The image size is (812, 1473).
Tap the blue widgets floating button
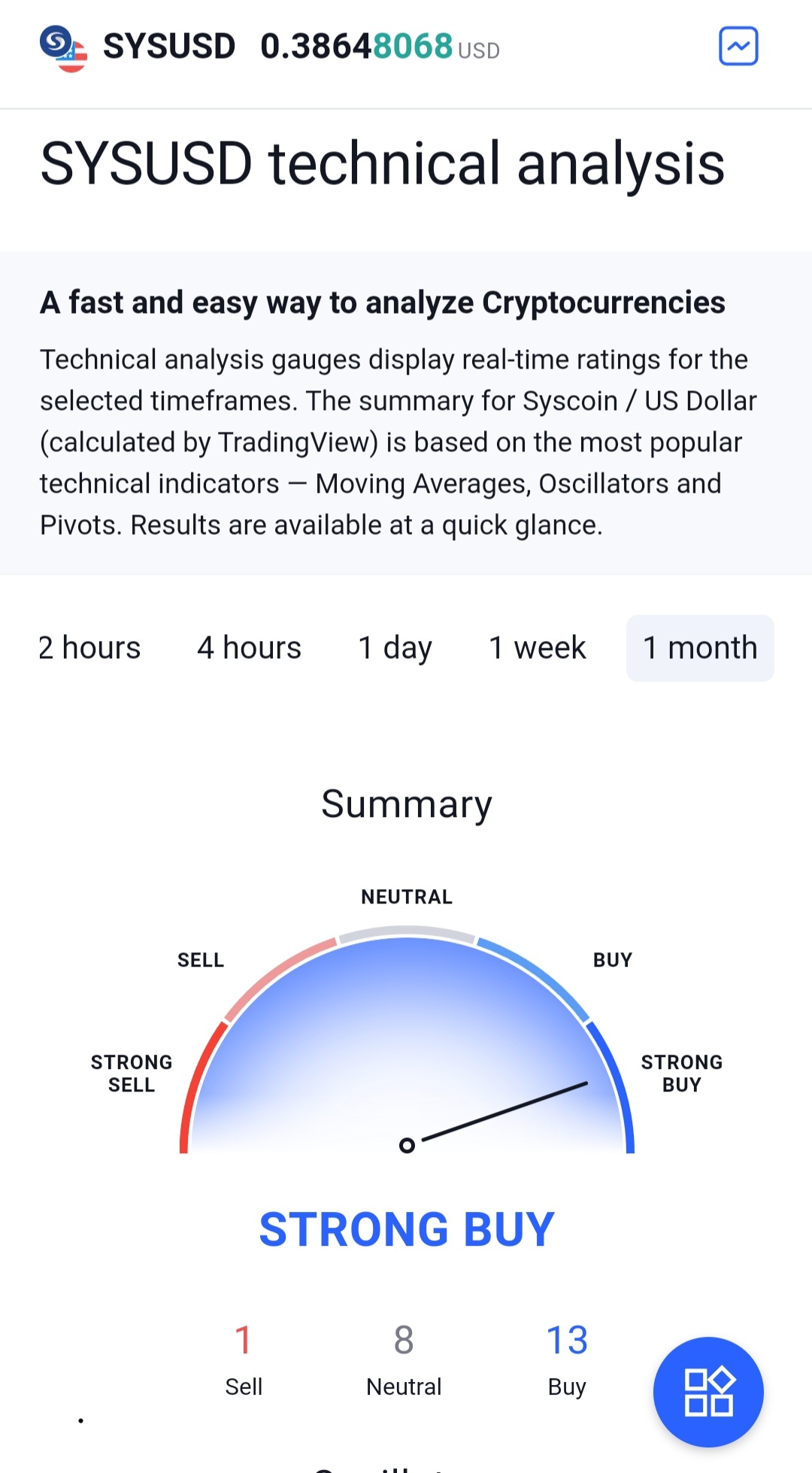pyautogui.click(x=707, y=1392)
